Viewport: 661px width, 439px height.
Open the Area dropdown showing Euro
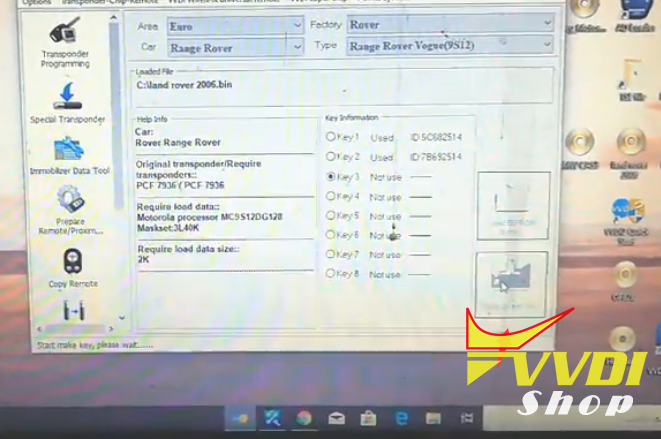[x=235, y=26]
